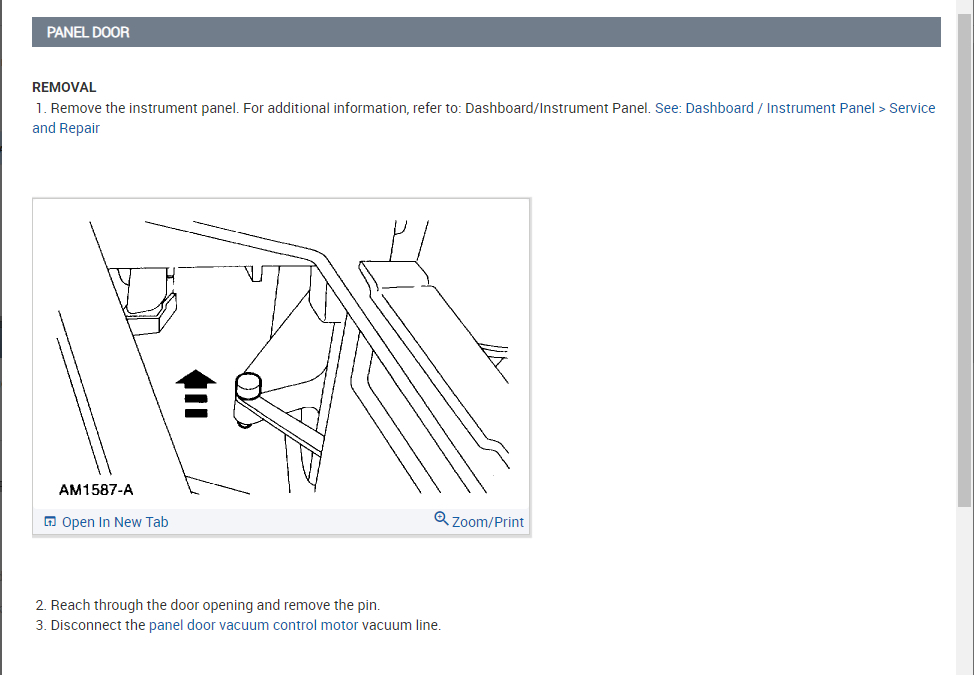This screenshot has width=974, height=675.
Task: Click the PANEL DOOR header bar
Action: tap(486, 32)
